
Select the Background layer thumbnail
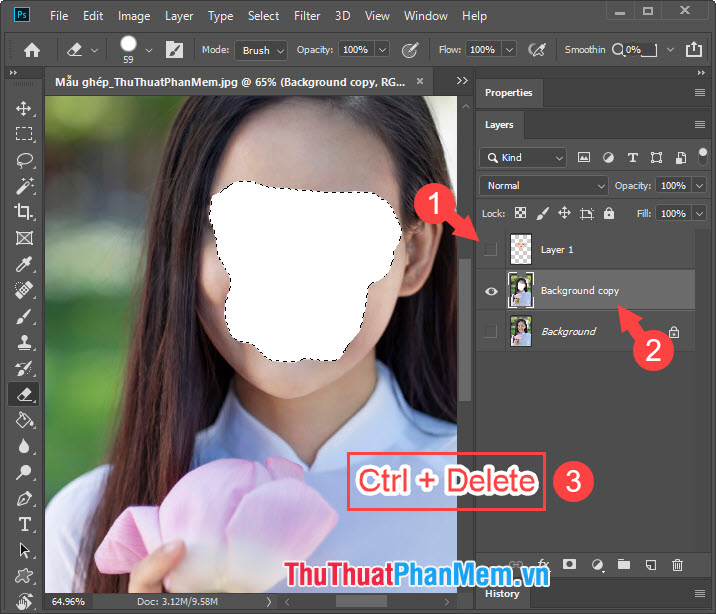tap(521, 331)
